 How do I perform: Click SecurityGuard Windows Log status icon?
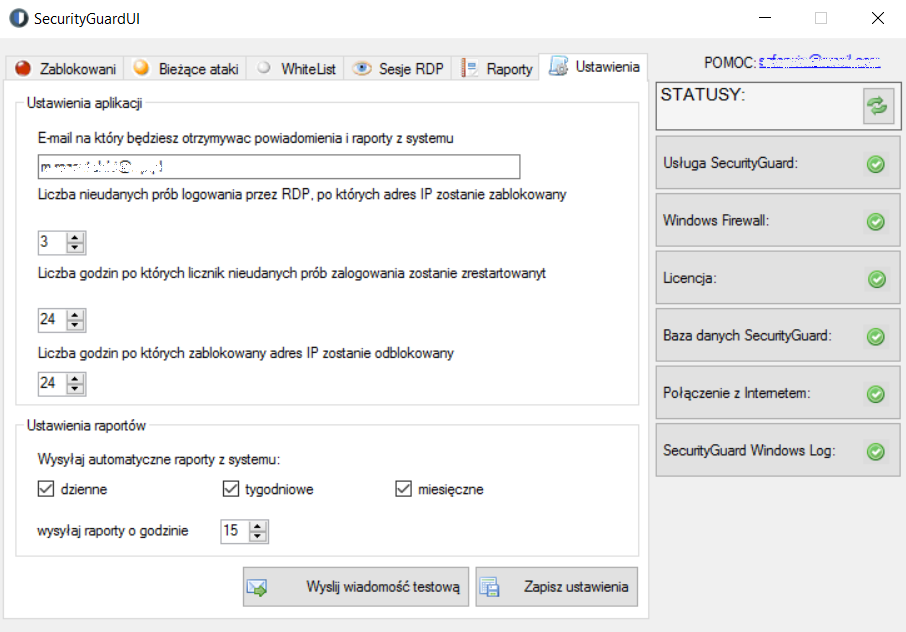point(876,451)
